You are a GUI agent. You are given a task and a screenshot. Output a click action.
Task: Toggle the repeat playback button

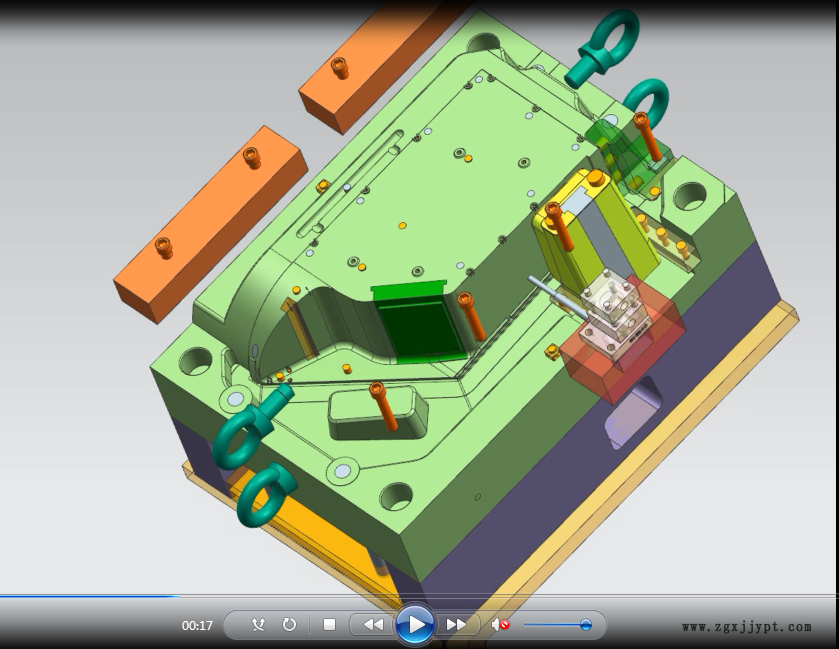coord(289,625)
